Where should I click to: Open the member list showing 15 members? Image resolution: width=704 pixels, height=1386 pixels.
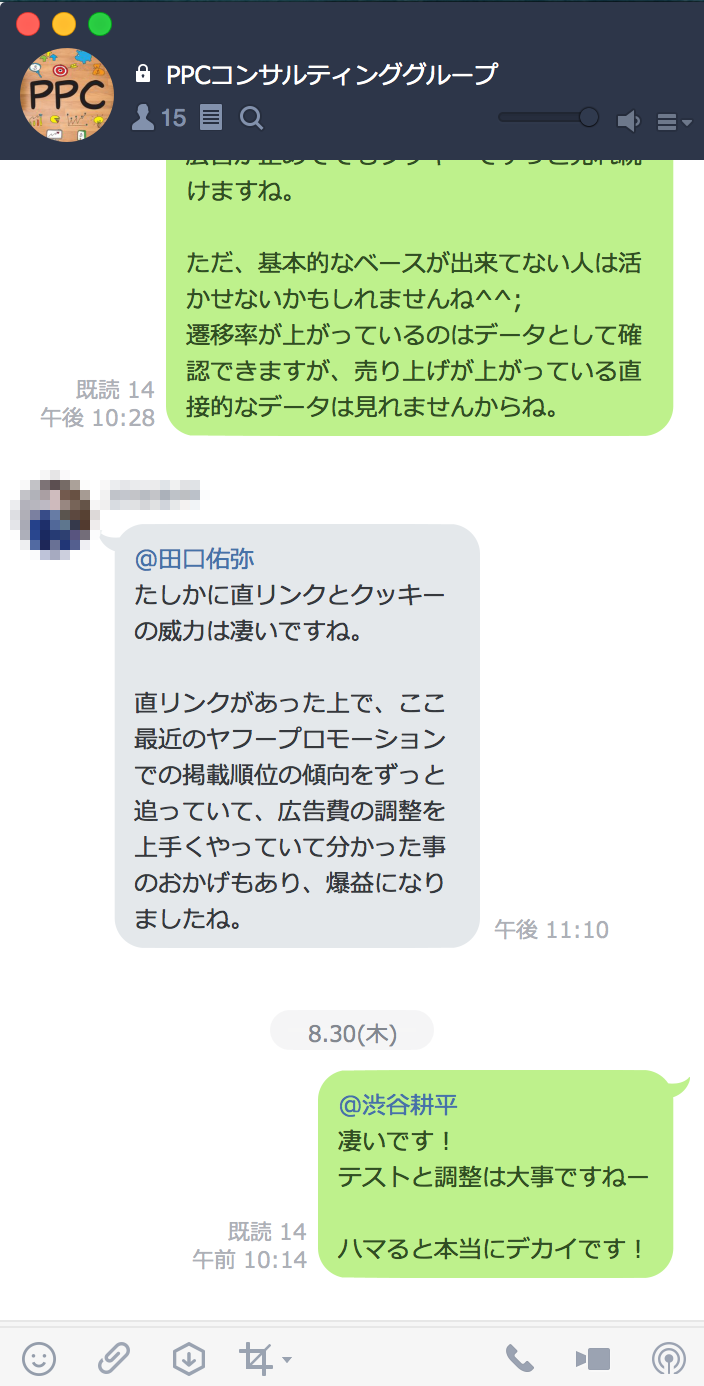[x=159, y=119]
